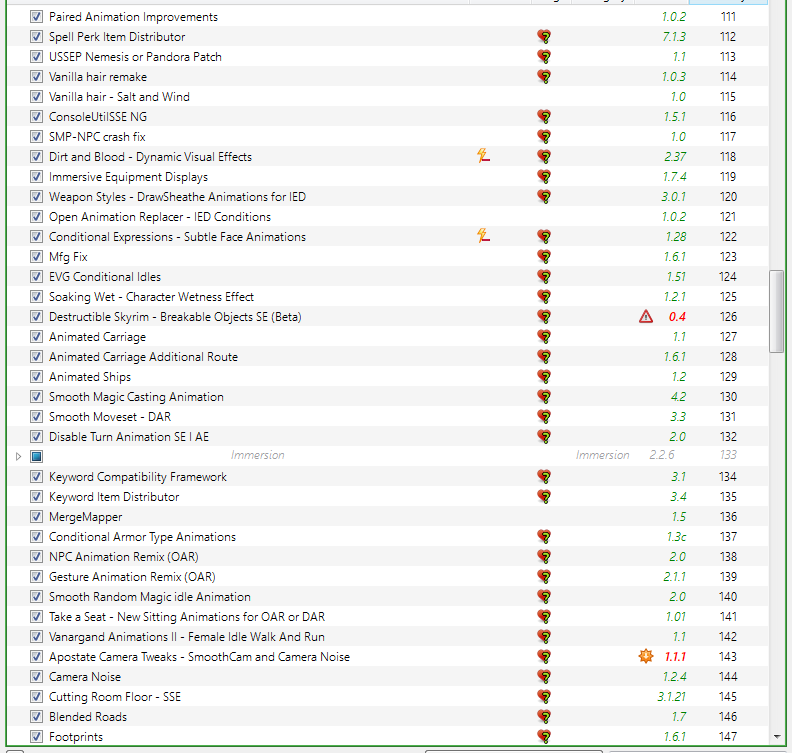Screen dimensions: 792x753
Task: Click the Nexus icon for Apostate Camera Tweaks
Action: click(544, 657)
